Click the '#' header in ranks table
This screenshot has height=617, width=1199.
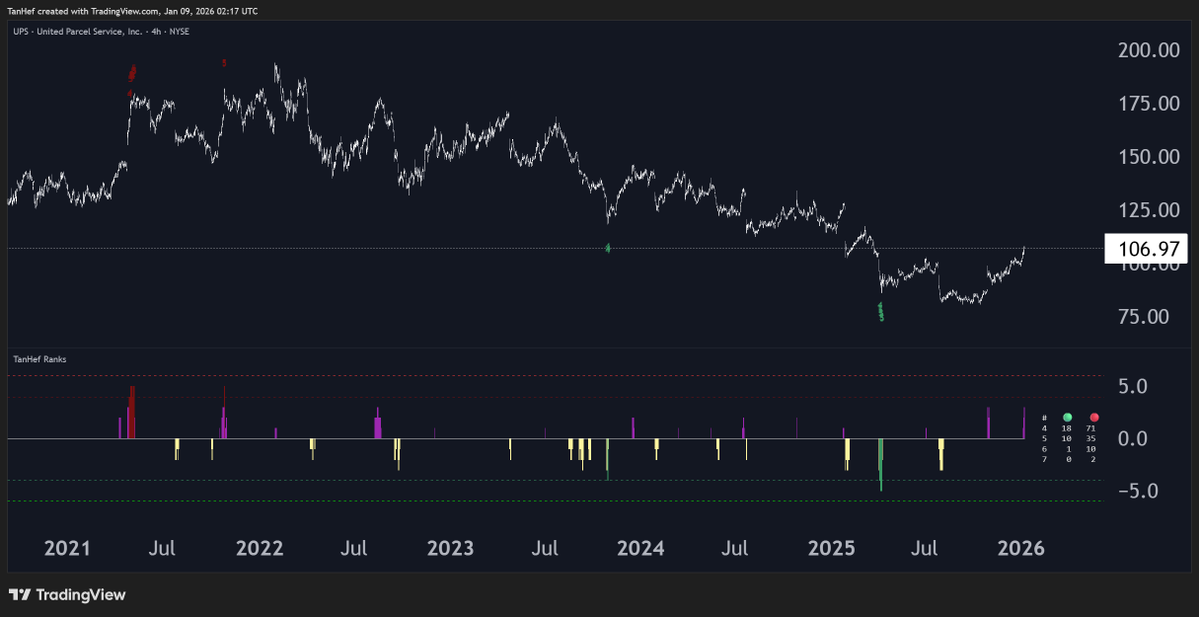click(x=1044, y=417)
